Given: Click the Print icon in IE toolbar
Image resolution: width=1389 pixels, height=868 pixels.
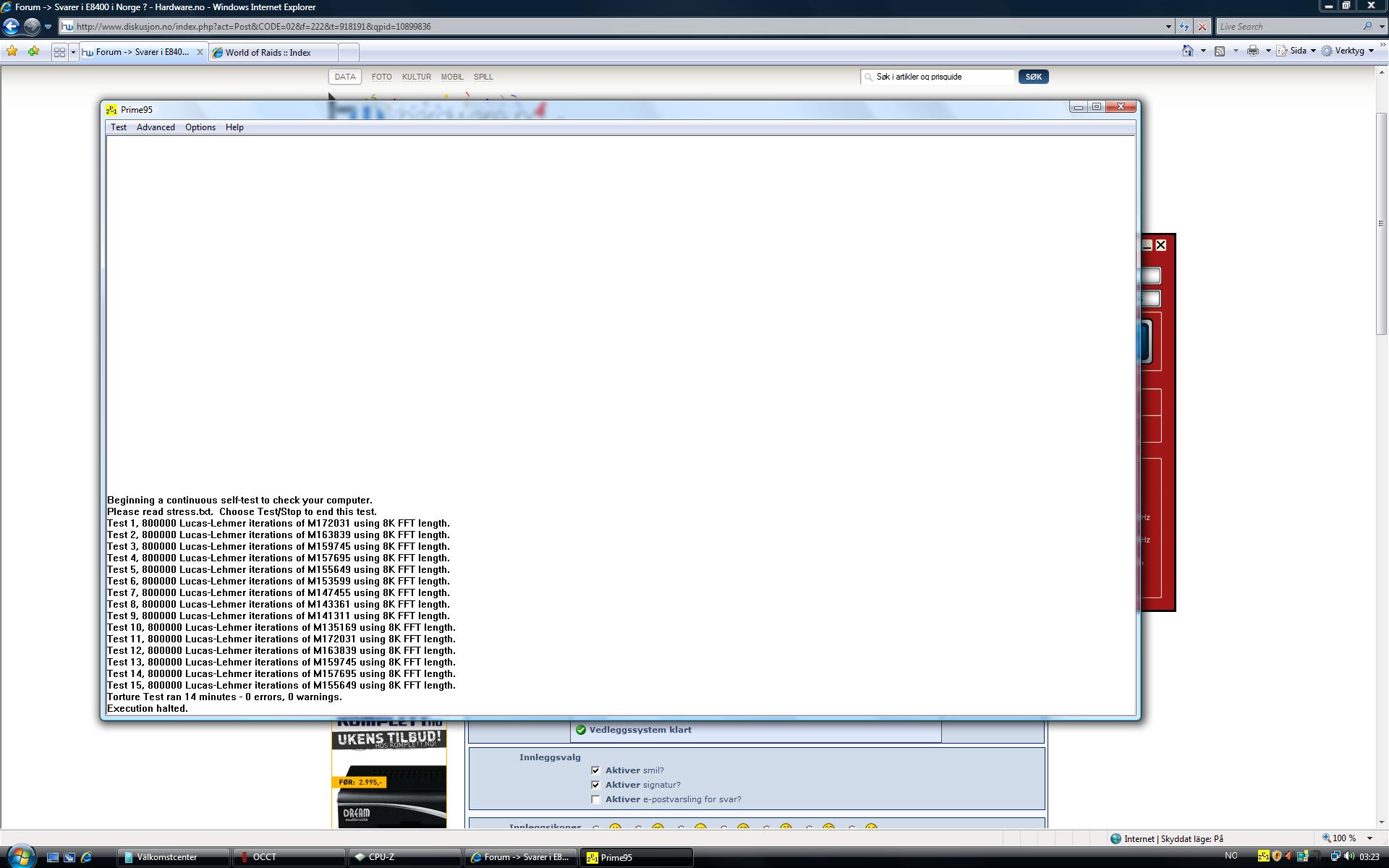Looking at the screenshot, I should [1252, 51].
